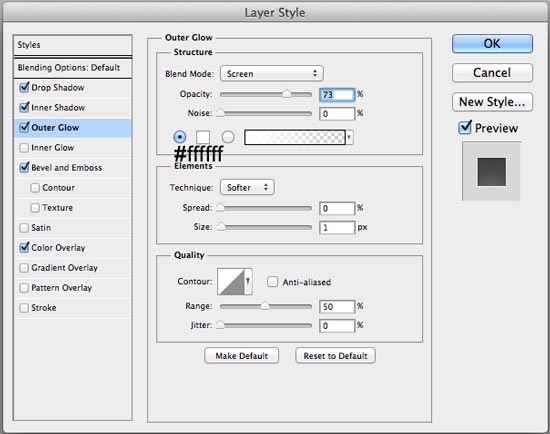Click the Range value field

tap(337, 307)
